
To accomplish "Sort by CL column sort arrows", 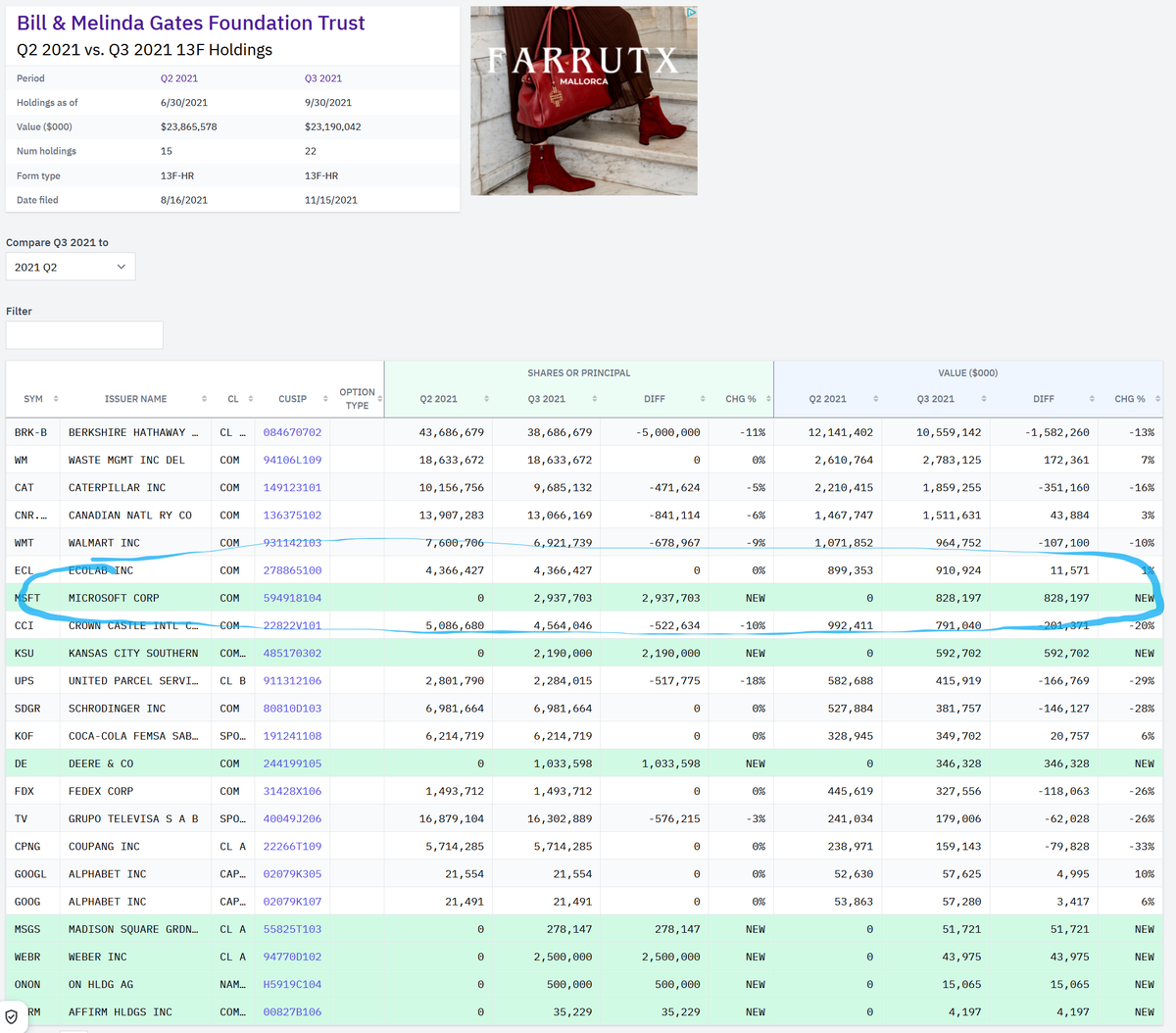I will coord(251,399).
